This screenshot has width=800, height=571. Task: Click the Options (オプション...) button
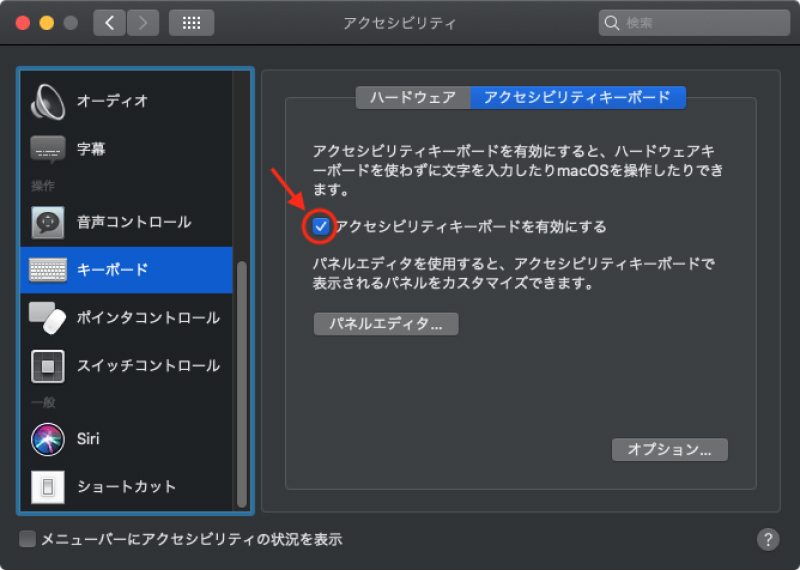coord(669,450)
